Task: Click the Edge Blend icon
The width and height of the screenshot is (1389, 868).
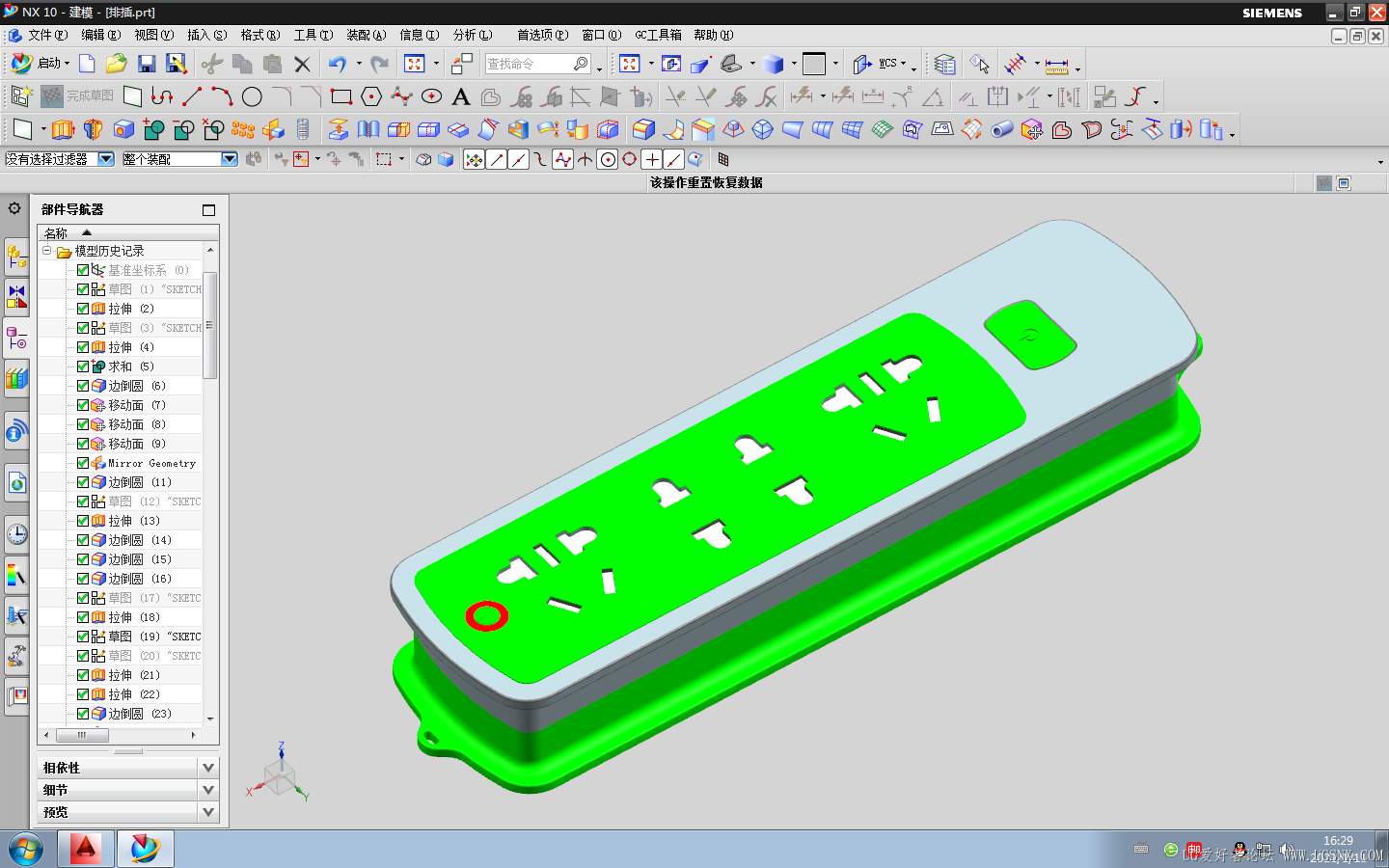Action: pos(643,129)
